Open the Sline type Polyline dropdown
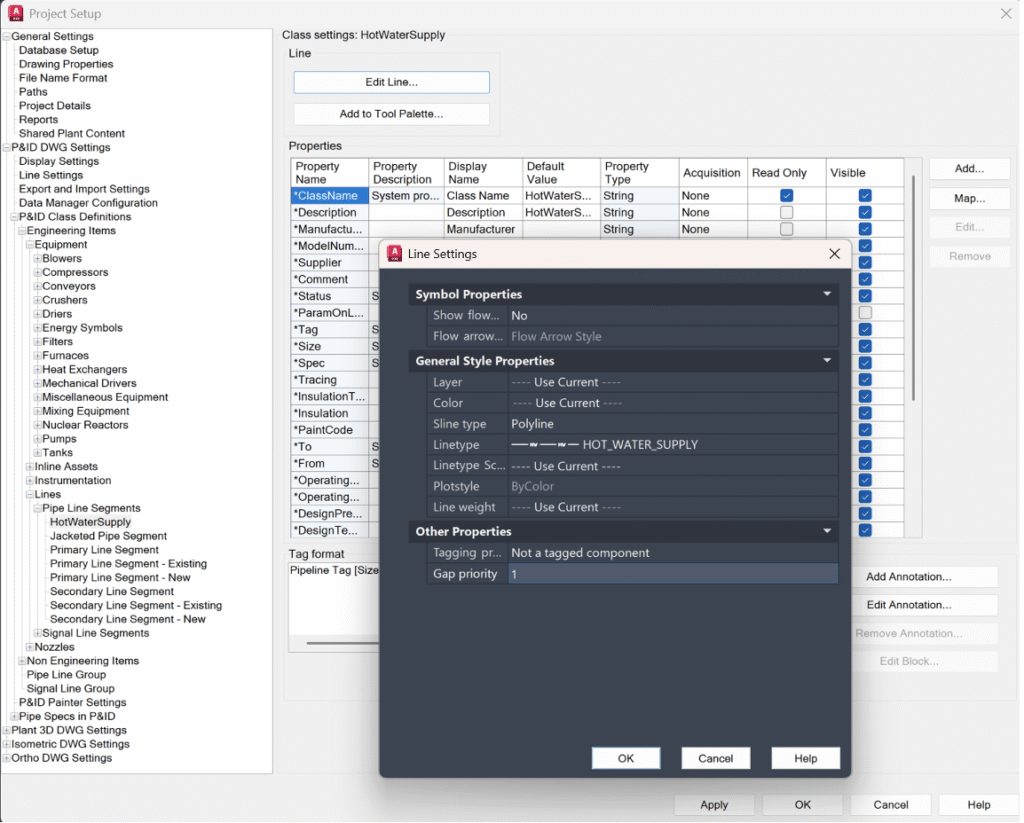Image resolution: width=1024 pixels, height=823 pixels. click(673, 424)
